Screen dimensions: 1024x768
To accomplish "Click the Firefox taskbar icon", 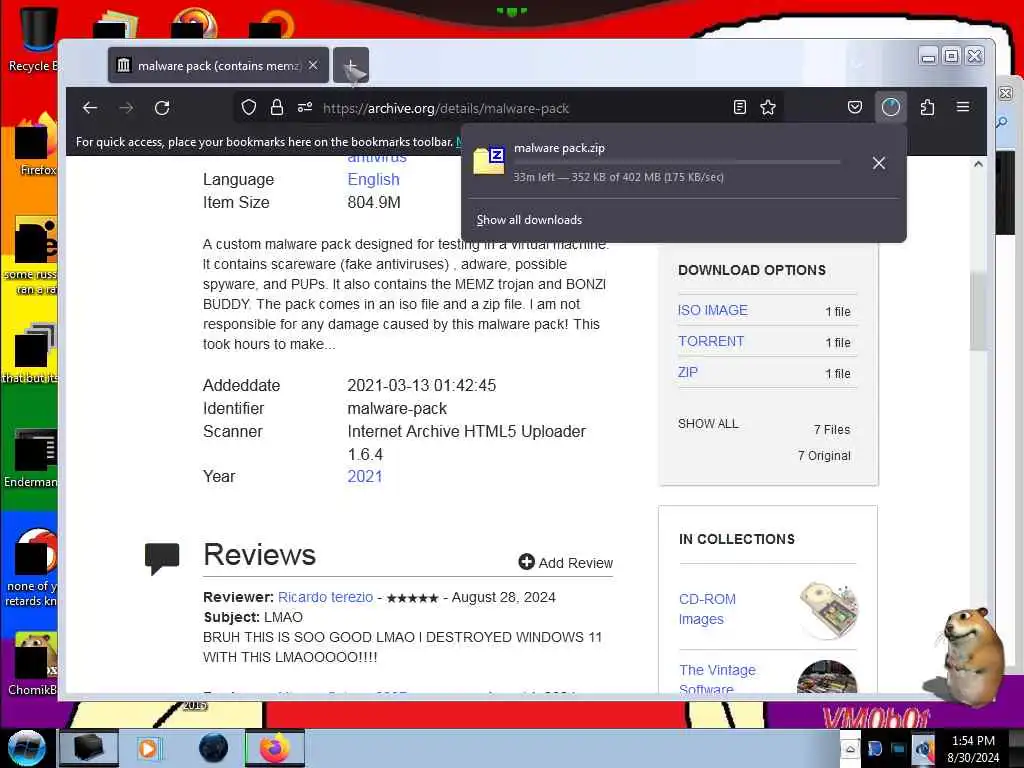I will click(x=274, y=748).
